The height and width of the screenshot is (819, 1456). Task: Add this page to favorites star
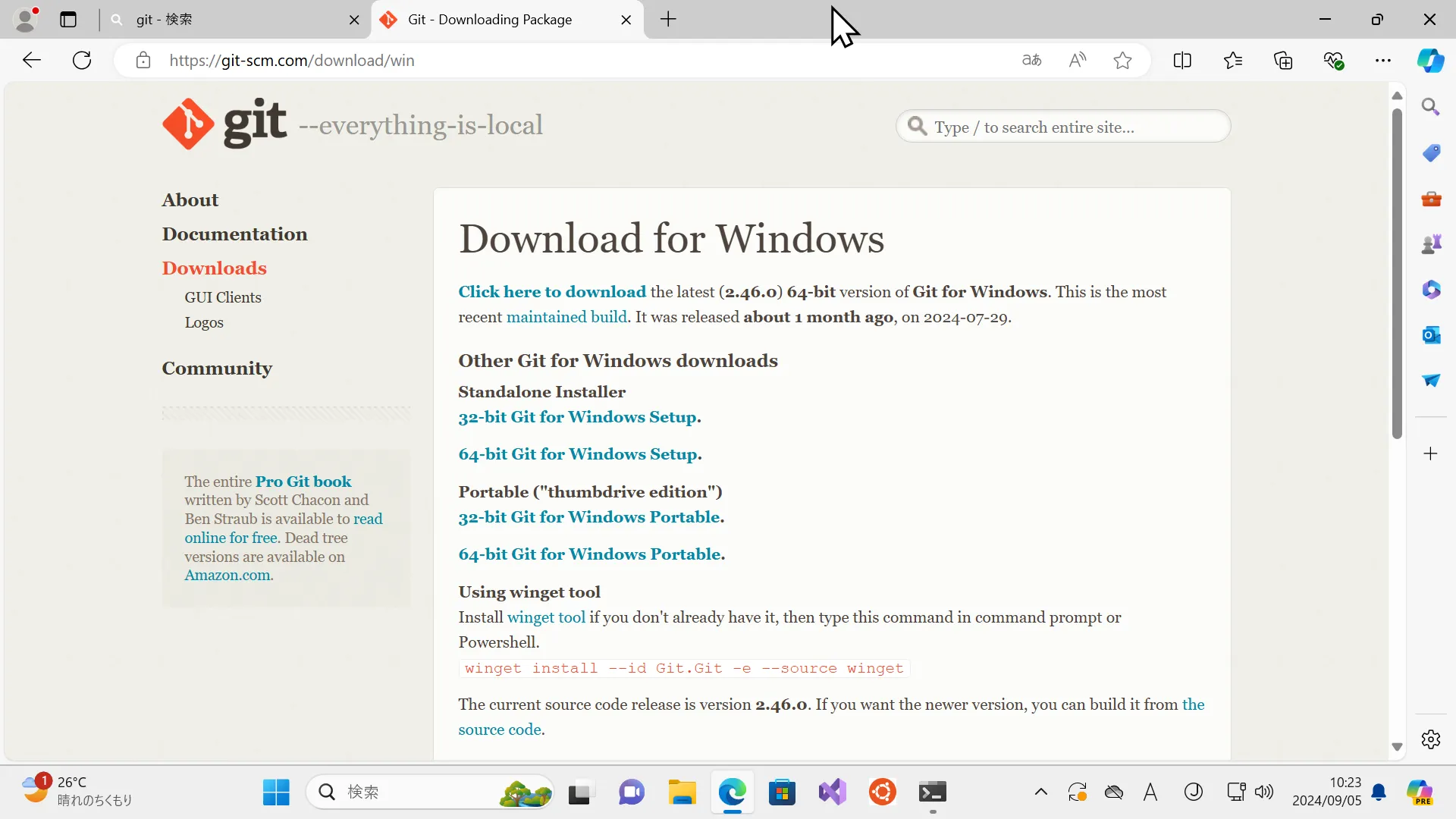1123,61
